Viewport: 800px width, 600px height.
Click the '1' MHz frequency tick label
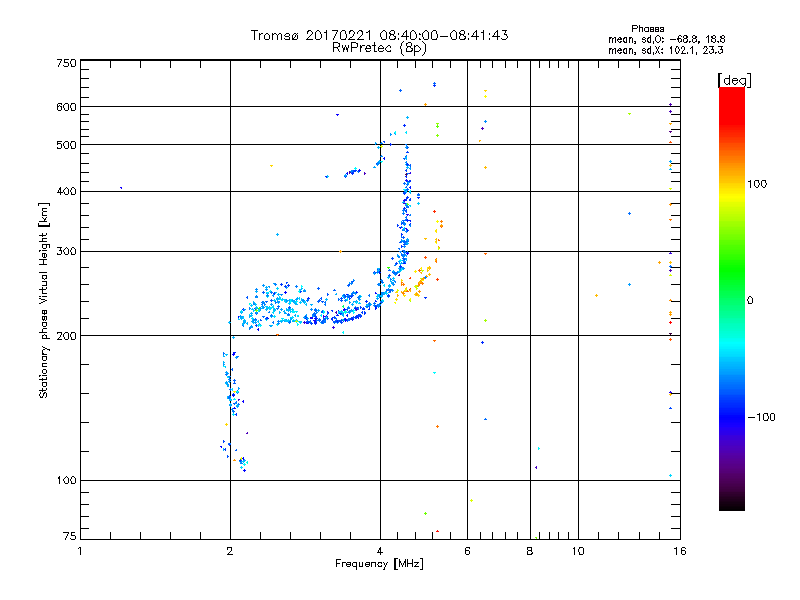tap(80, 551)
